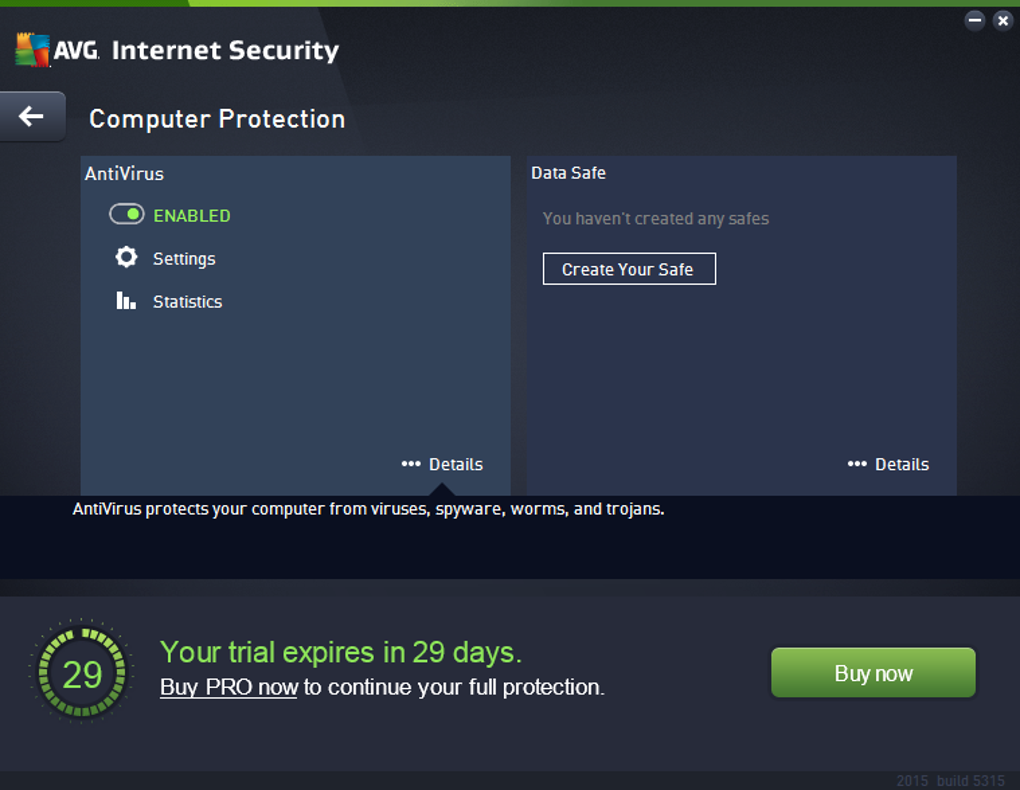Click the green ENABLED status label
This screenshot has height=790, width=1020.
click(x=192, y=215)
